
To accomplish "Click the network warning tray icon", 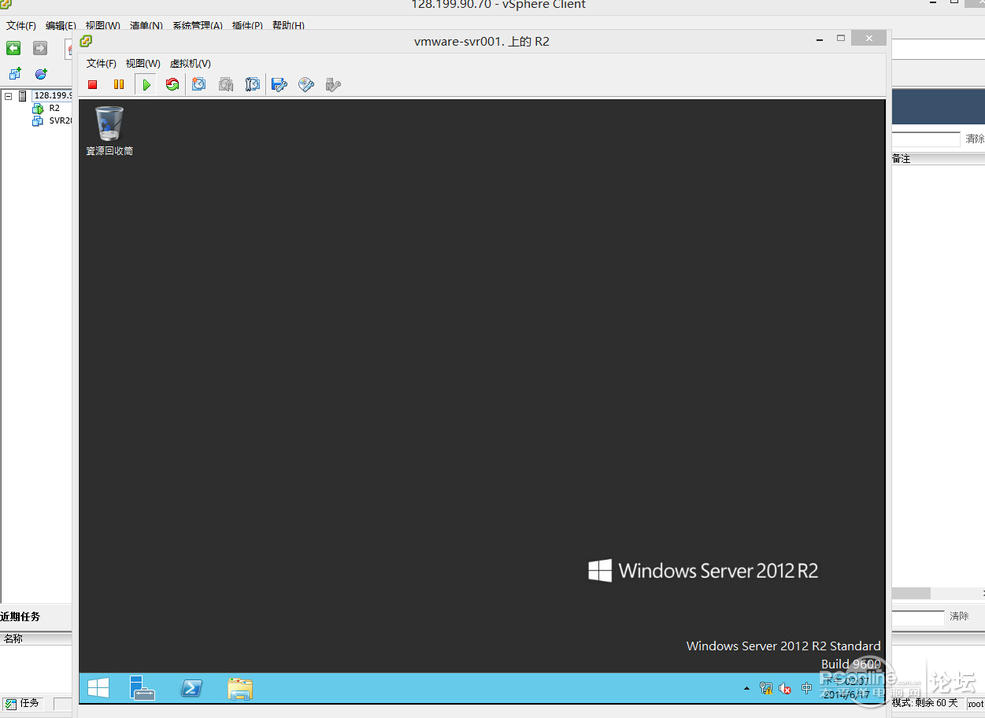I will (x=766, y=688).
